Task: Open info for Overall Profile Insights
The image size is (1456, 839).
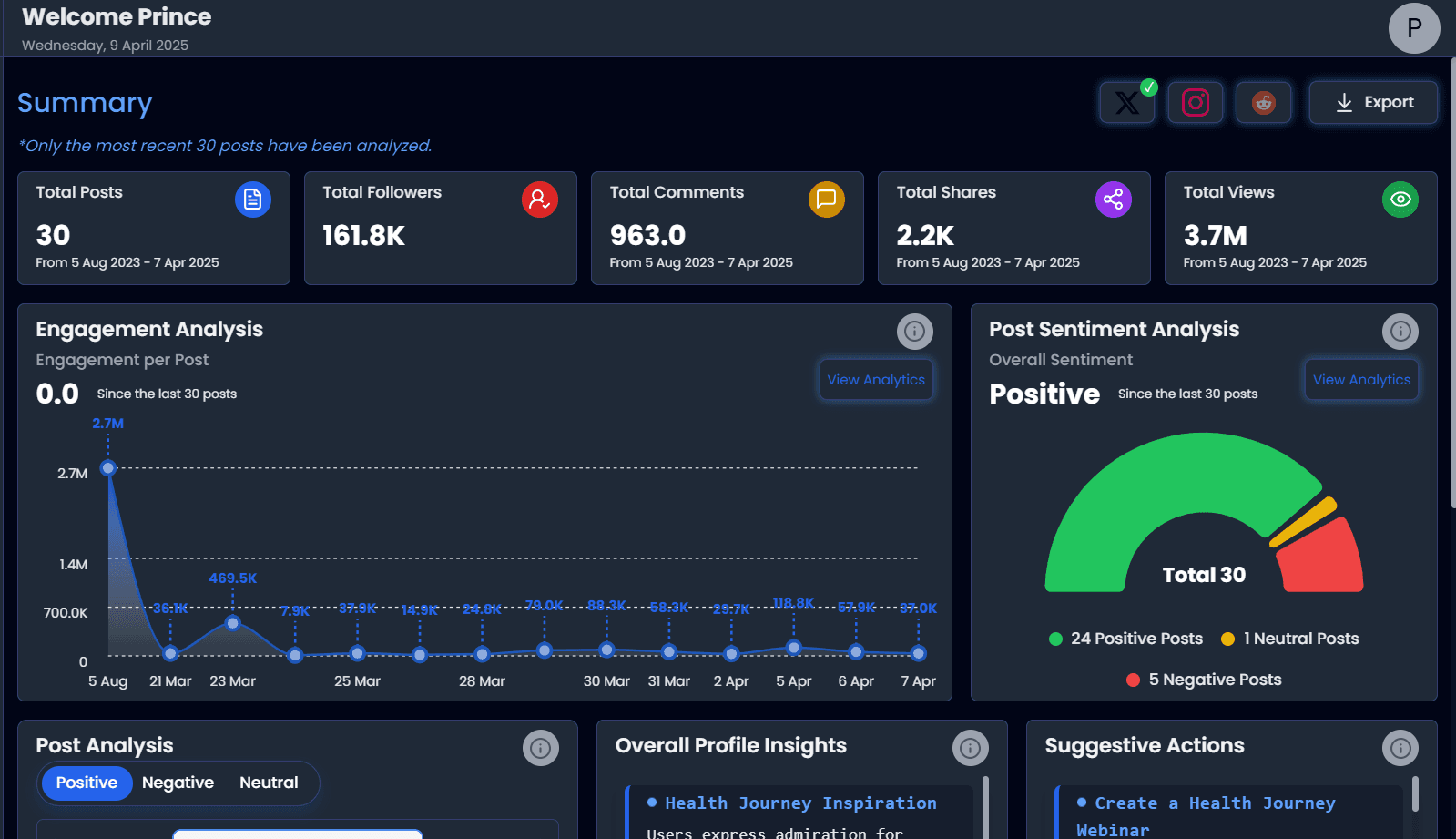Action: [970, 748]
